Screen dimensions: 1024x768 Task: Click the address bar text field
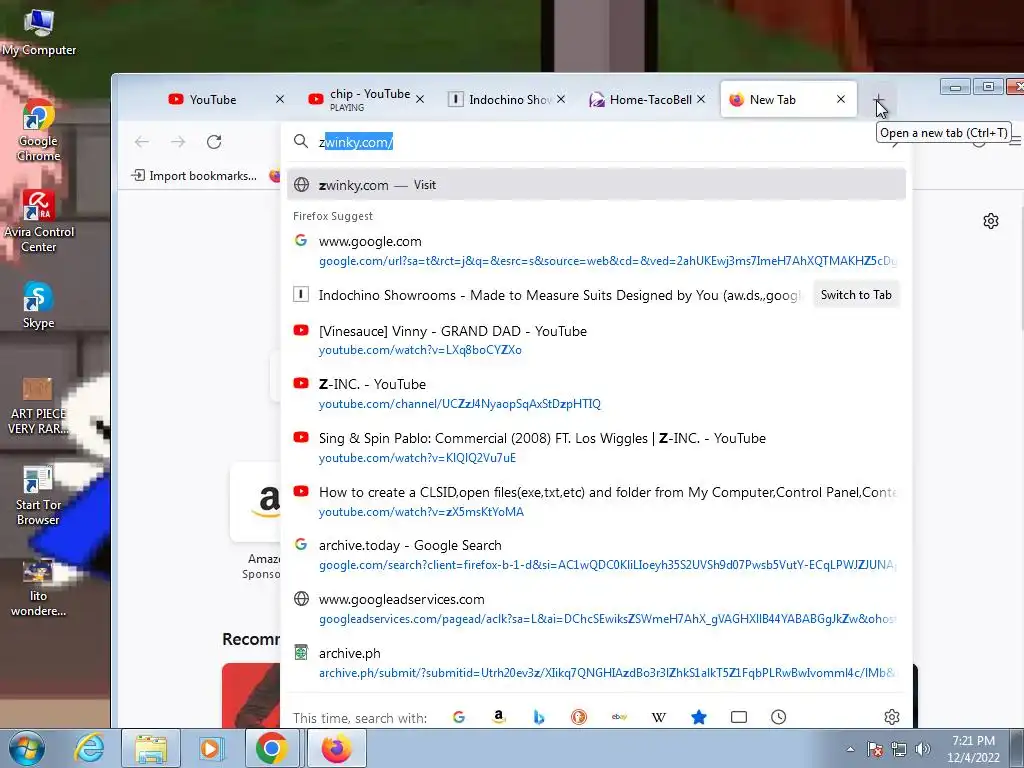596,142
